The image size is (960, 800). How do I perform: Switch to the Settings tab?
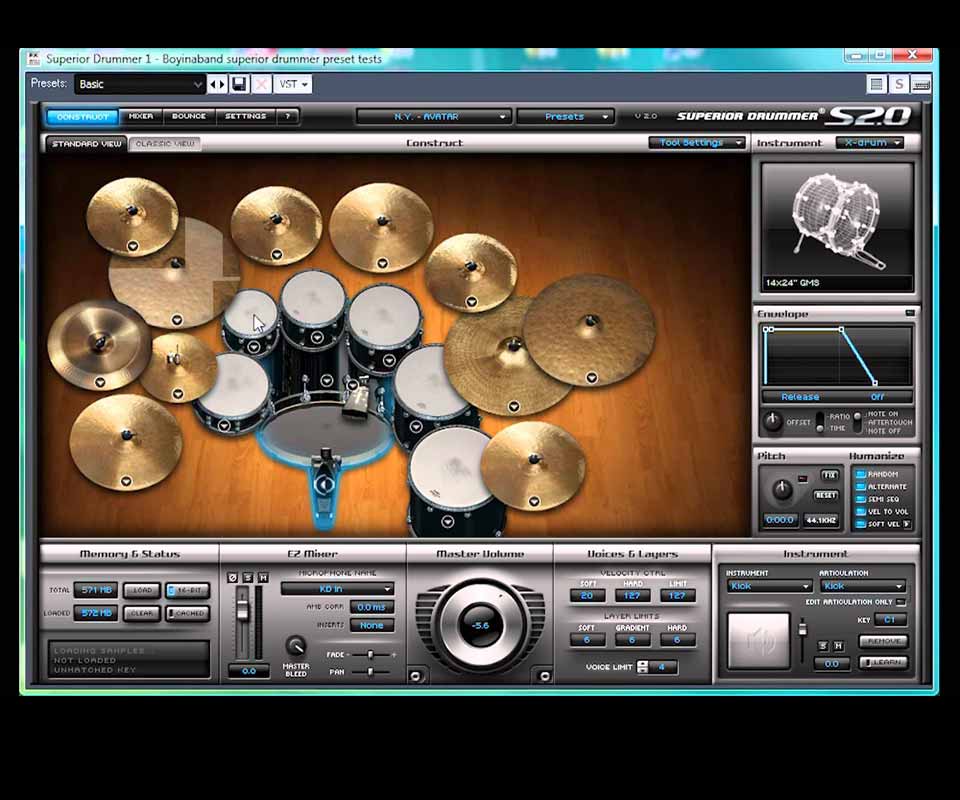pos(246,116)
